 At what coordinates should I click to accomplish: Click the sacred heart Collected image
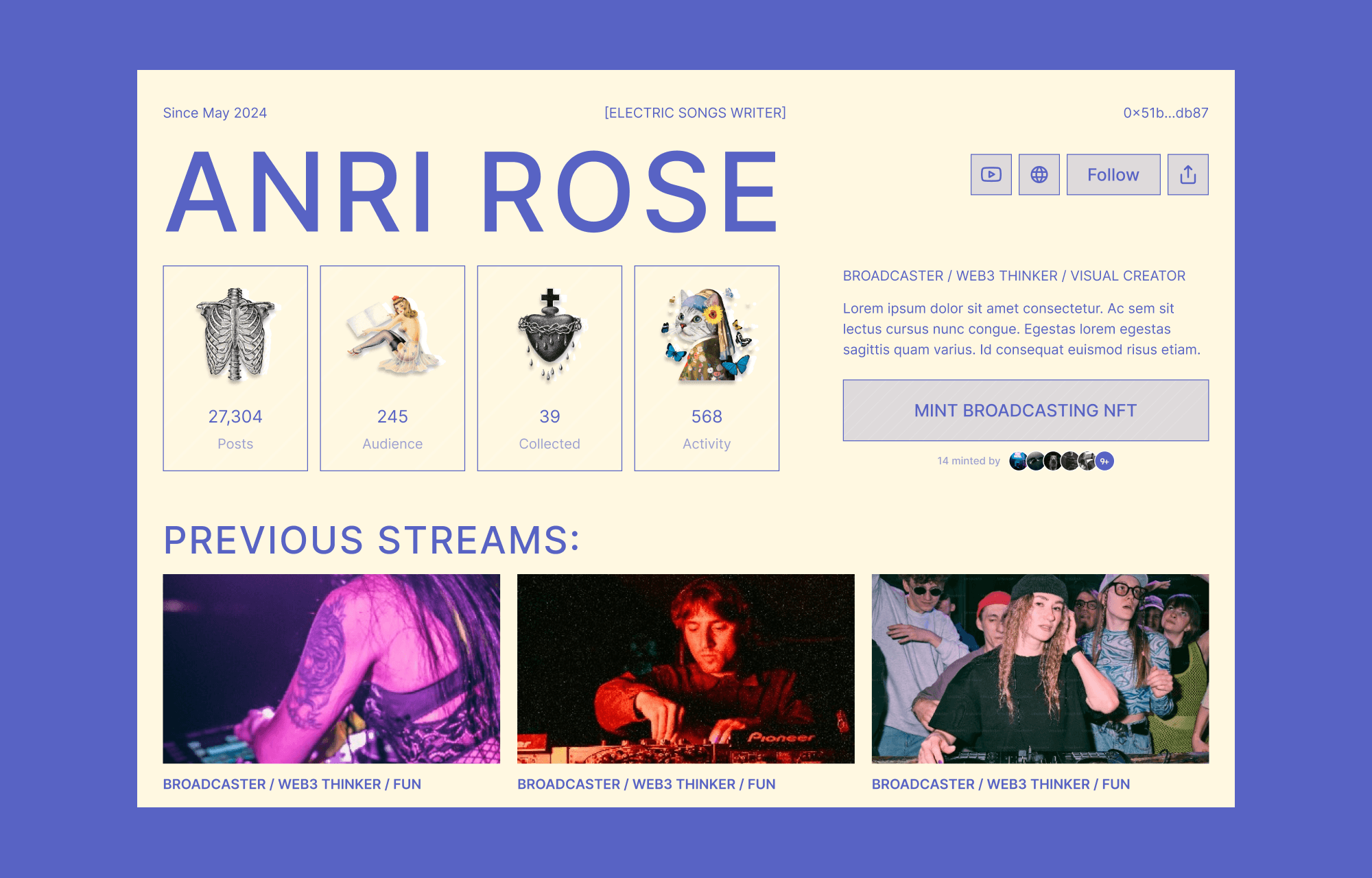549,334
